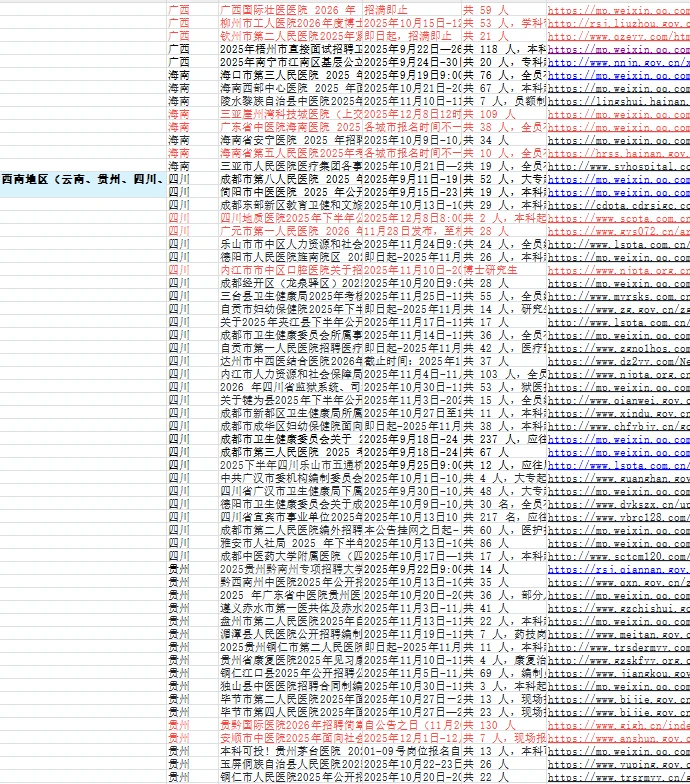Click the 三亚崖州湾科技城医院 cell
690x784 pixels.
291,114
